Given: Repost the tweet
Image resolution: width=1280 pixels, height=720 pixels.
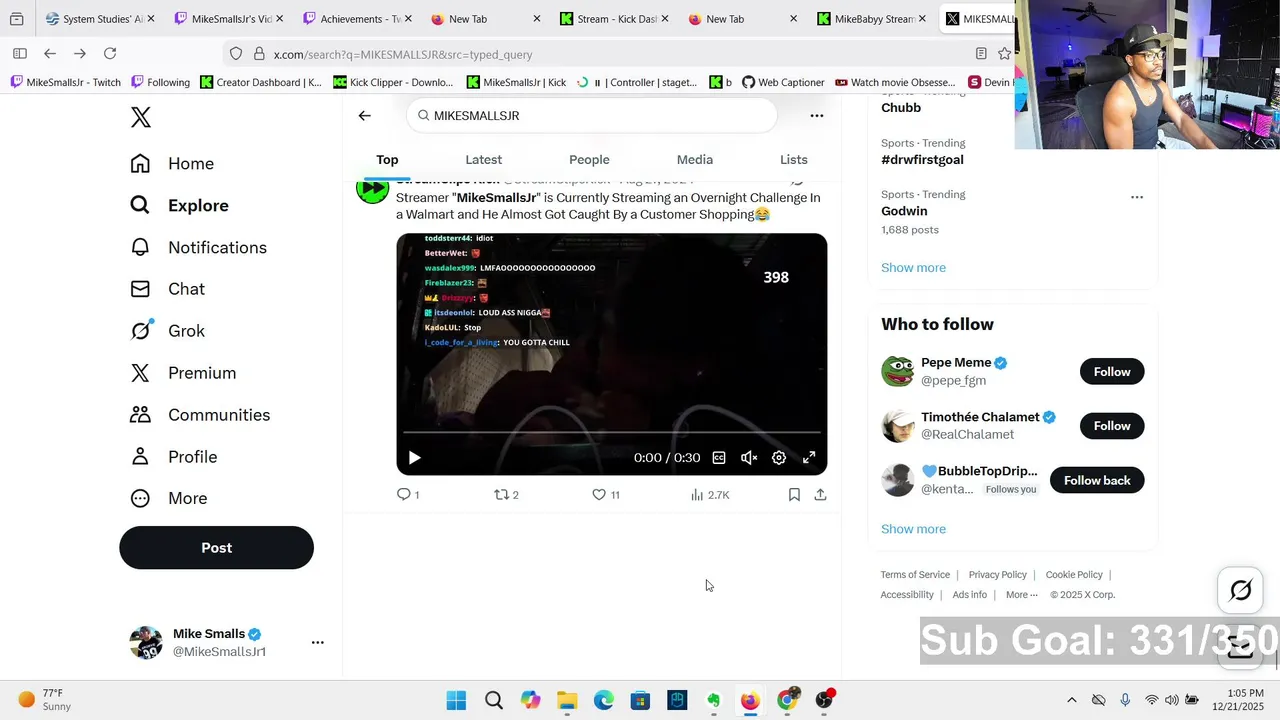Looking at the screenshot, I should click(506, 495).
